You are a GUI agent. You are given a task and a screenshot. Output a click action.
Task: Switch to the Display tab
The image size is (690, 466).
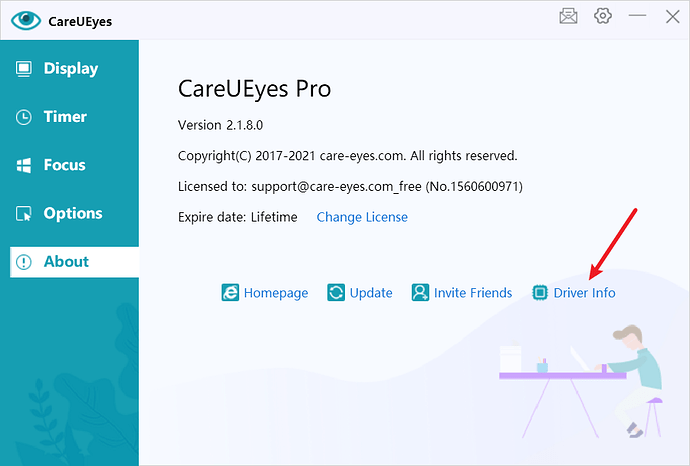pyautogui.click(x=70, y=69)
